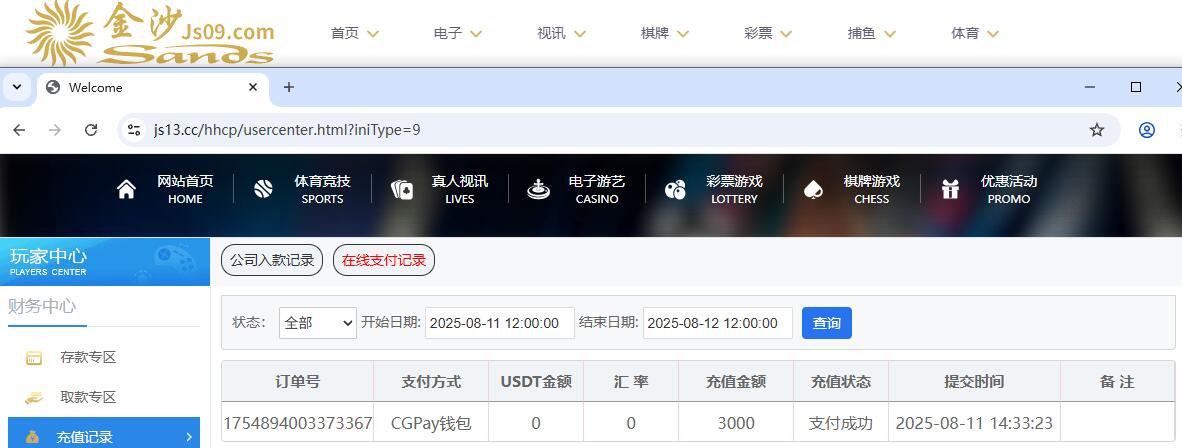
Task: Click the browser reload icon
Action: (91, 130)
